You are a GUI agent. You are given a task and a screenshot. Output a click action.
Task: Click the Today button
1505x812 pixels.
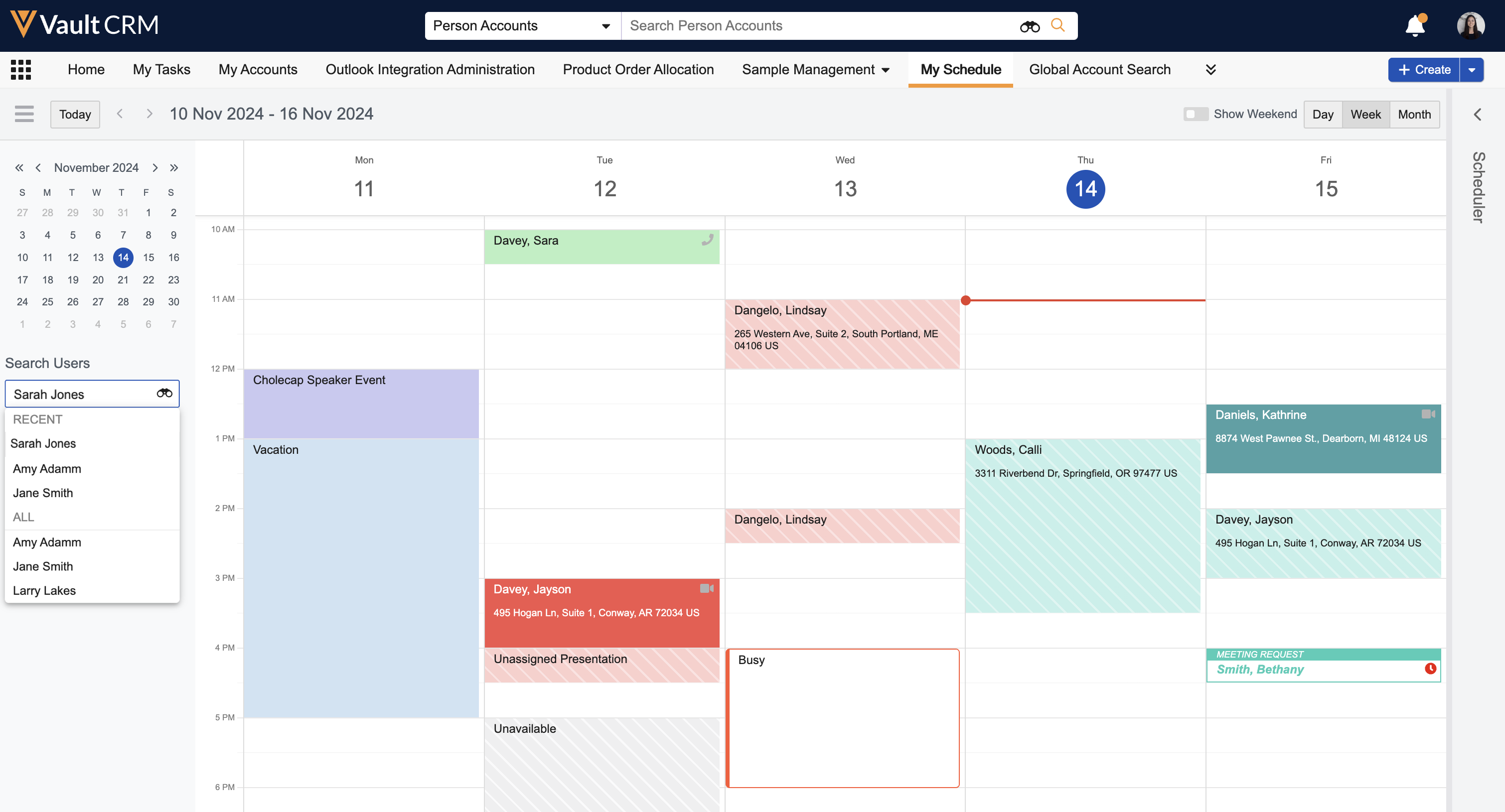tap(75, 114)
